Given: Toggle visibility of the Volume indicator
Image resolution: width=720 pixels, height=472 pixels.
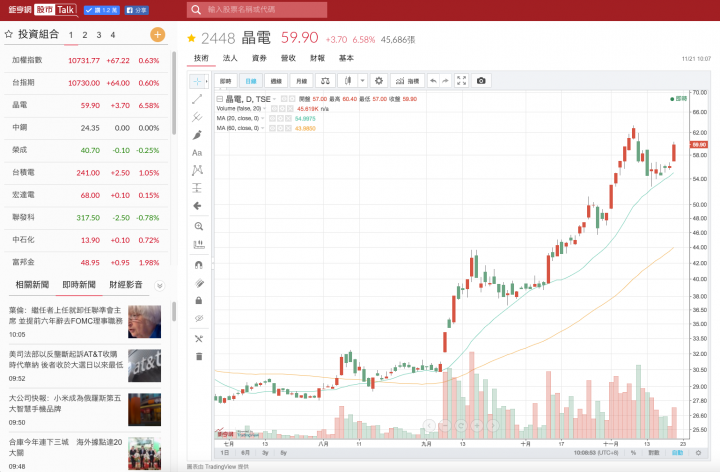Looking at the screenshot, I should (x=274, y=109).
